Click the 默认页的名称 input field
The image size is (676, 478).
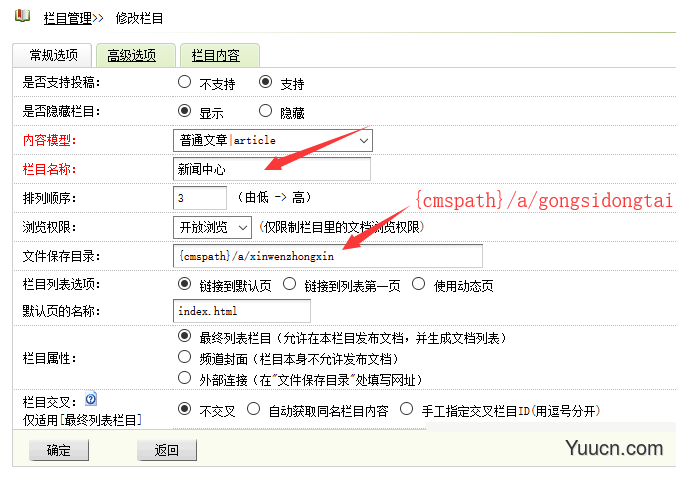pos(241,311)
